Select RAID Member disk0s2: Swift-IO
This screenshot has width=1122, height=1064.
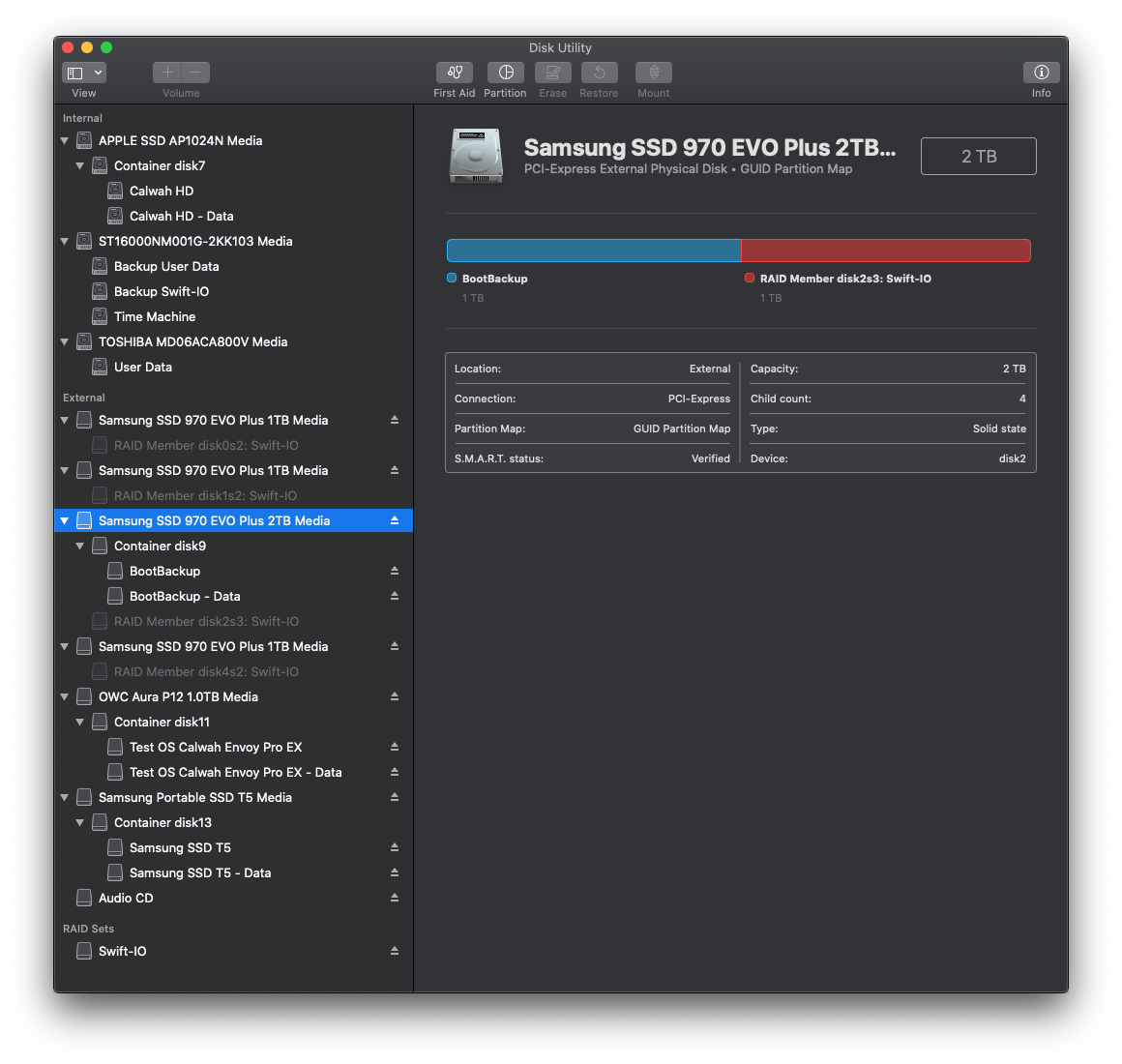coord(234,445)
